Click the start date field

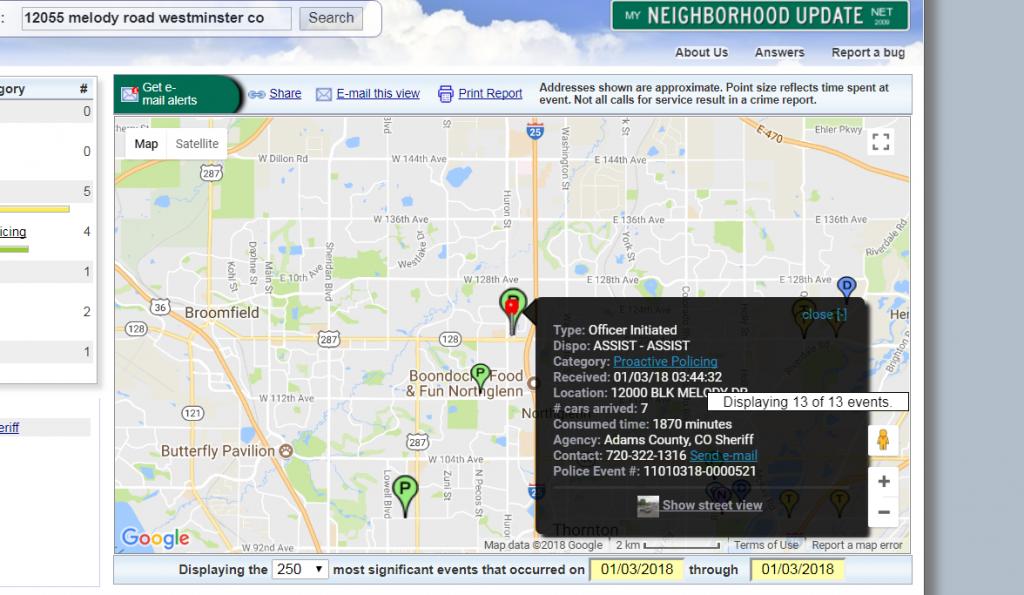[x=636, y=569]
